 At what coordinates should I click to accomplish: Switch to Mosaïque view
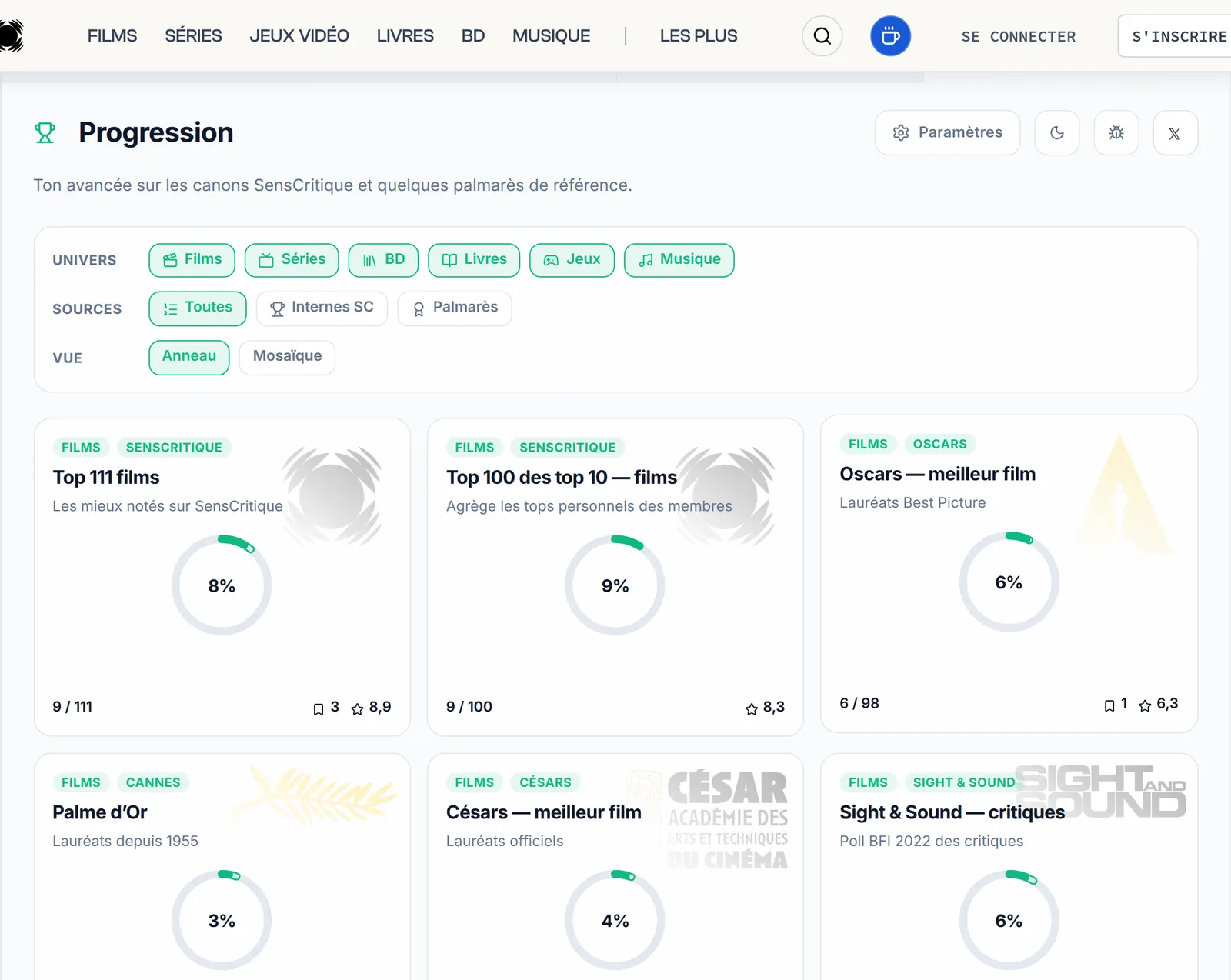point(287,358)
